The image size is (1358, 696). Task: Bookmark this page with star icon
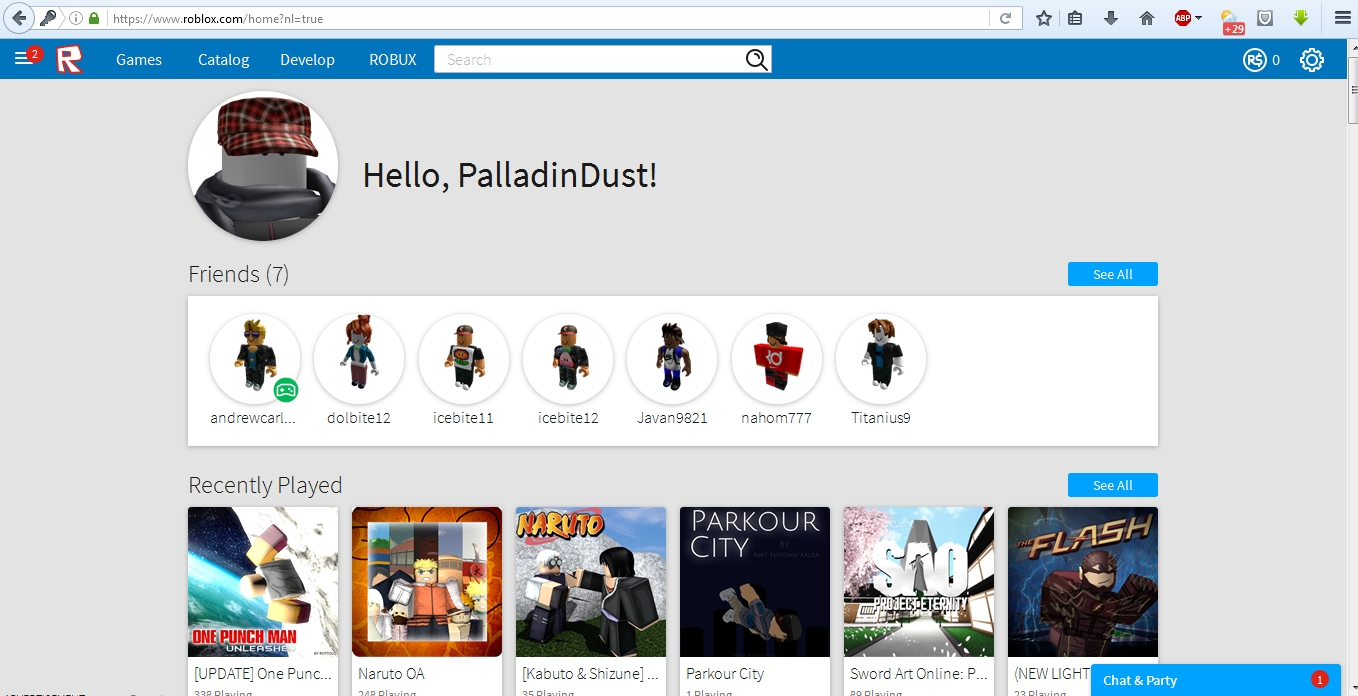point(1043,18)
